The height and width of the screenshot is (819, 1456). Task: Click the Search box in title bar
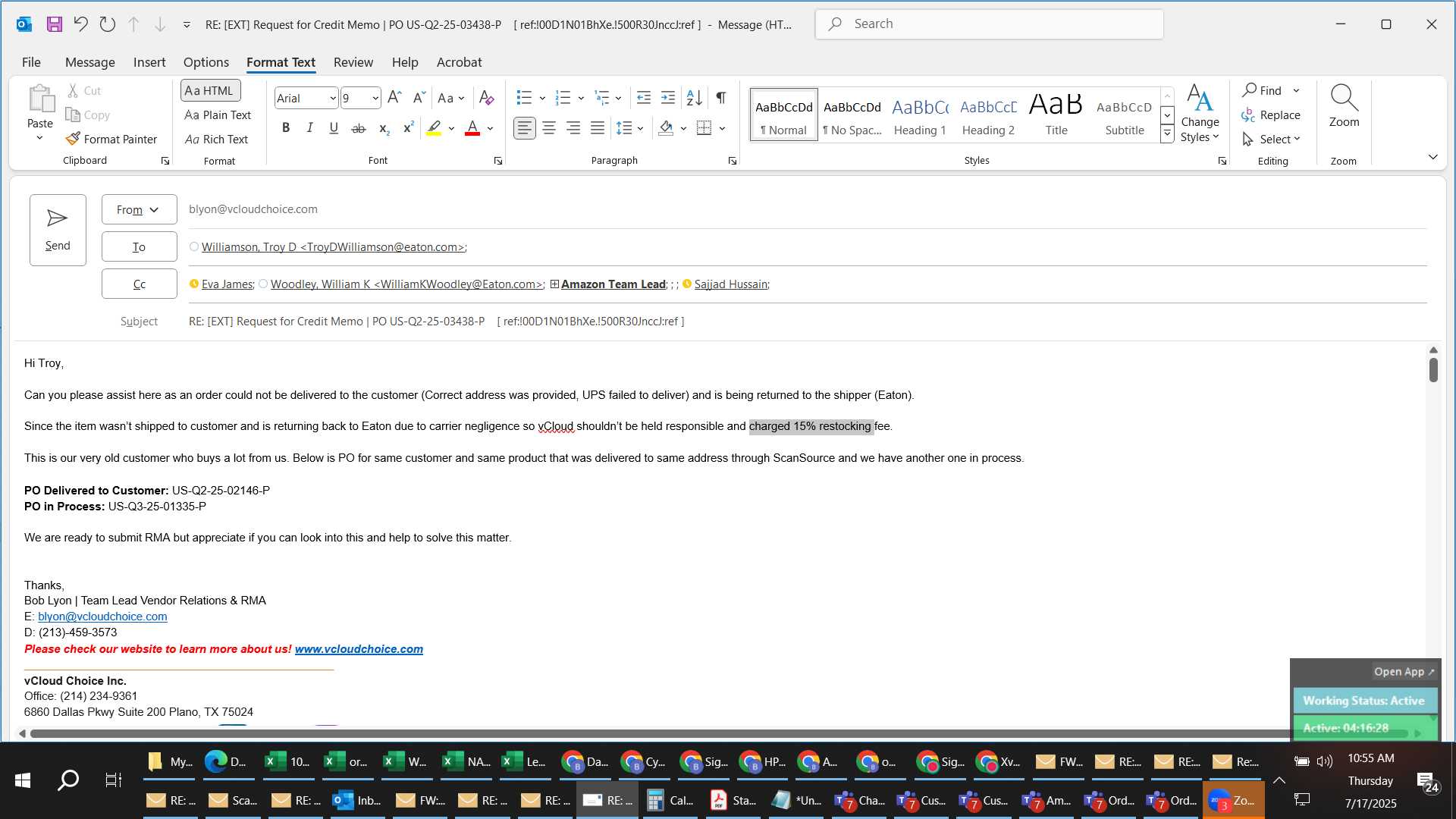coord(990,24)
